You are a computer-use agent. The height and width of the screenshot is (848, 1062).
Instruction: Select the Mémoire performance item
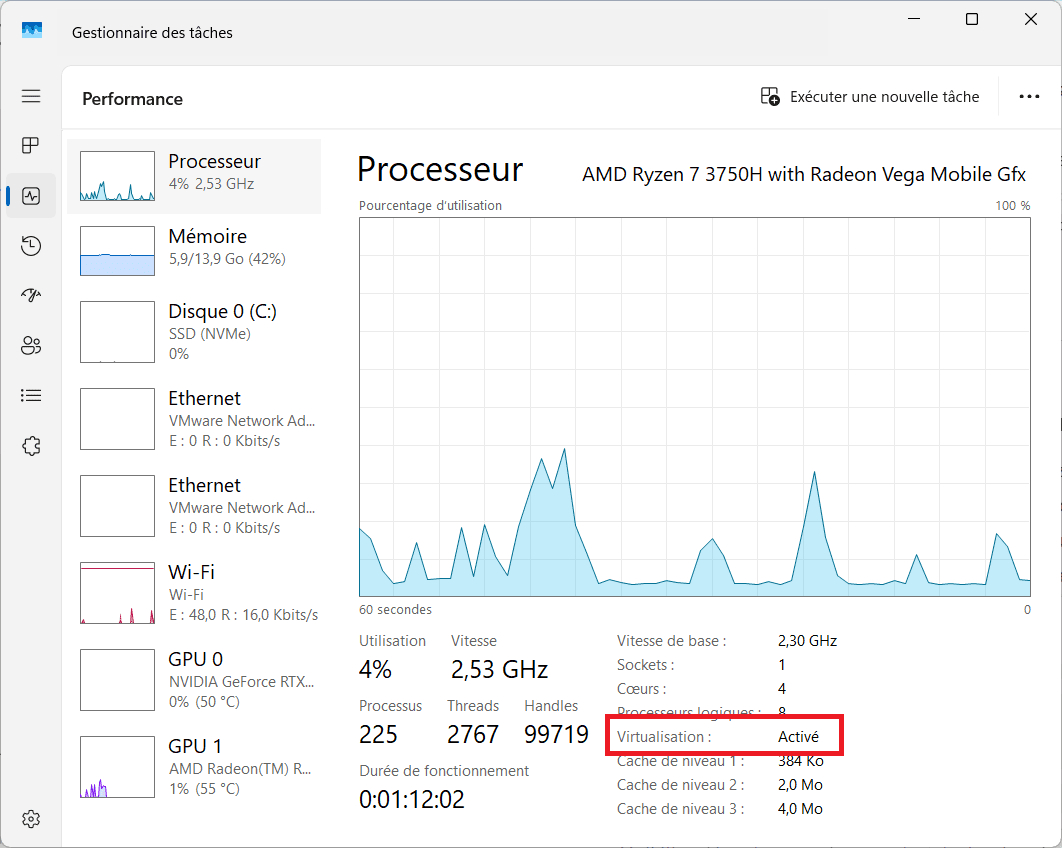click(194, 251)
